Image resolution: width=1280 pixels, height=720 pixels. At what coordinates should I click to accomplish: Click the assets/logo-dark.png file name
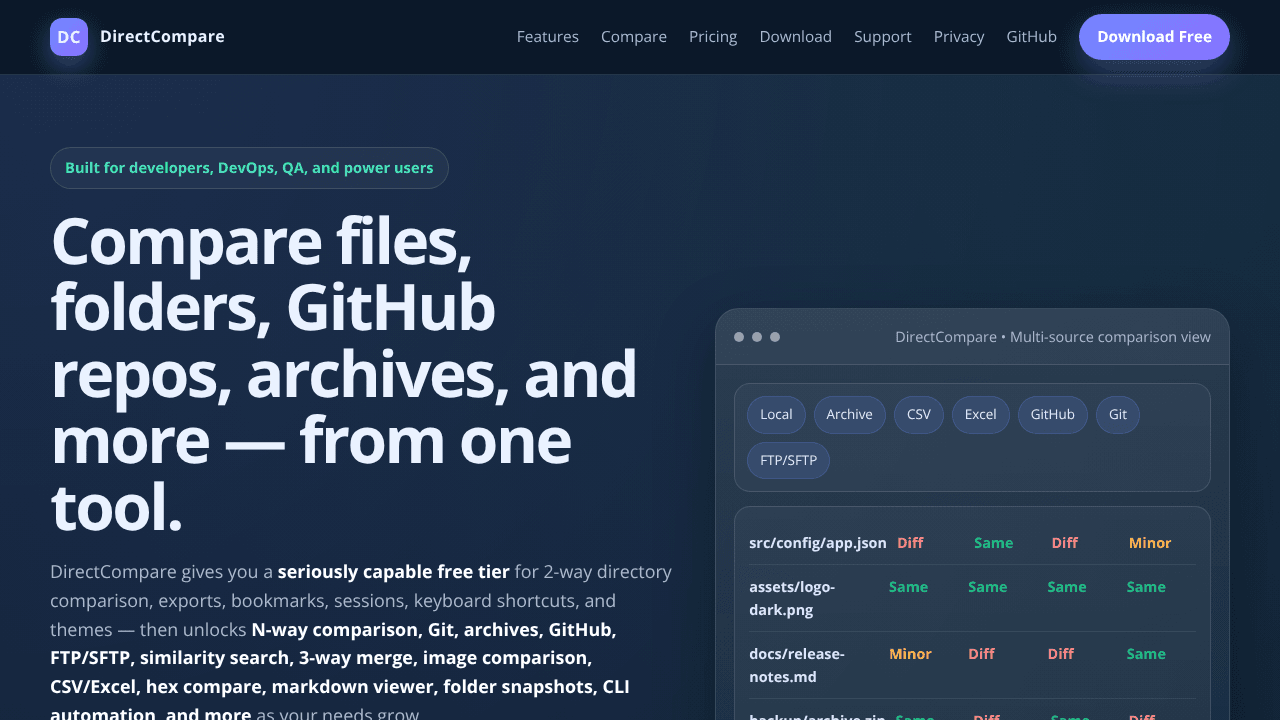792,598
